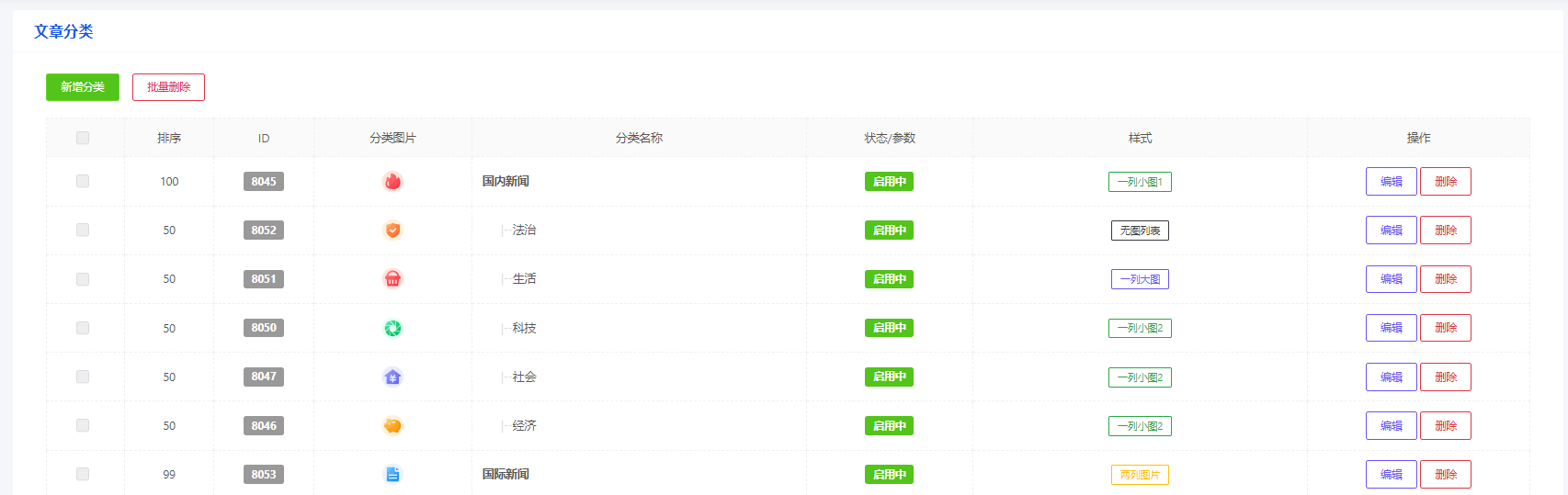The height and width of the screenshot is (495, 1568).
Task: Click the red basket icon for 生活
Action: click(392, 279)
